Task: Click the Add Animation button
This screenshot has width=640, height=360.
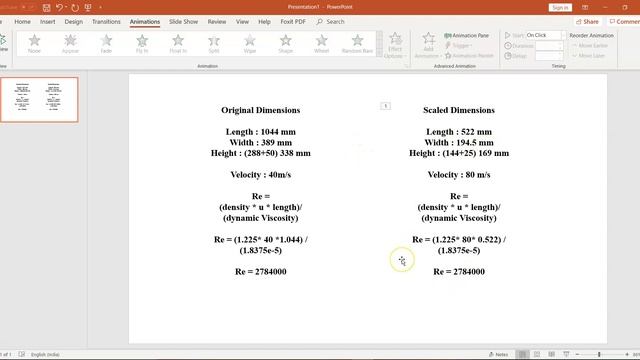Action: 428,45
